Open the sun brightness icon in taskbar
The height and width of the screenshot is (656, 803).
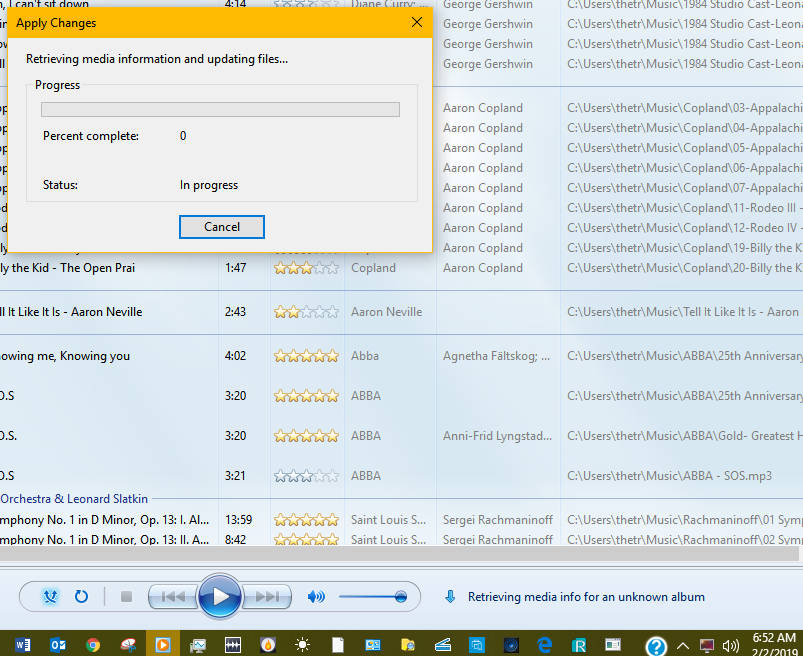[x=303, y=644]
